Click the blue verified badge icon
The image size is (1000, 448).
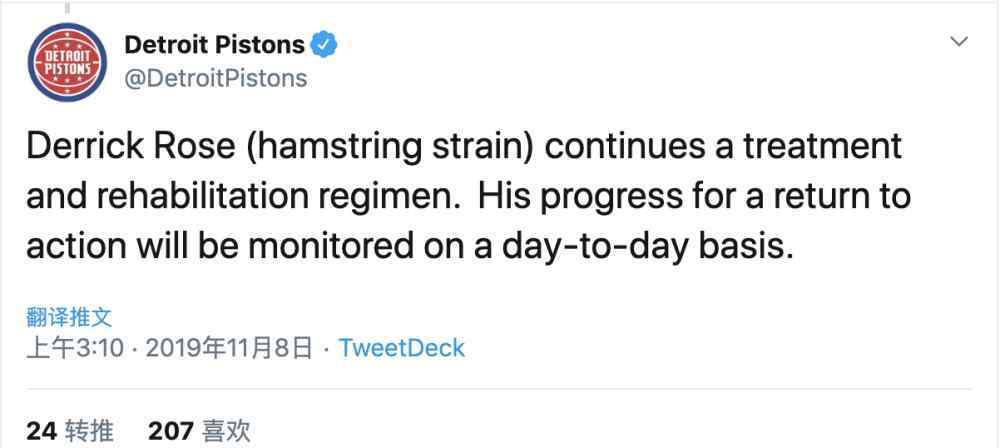click(324, 45)
